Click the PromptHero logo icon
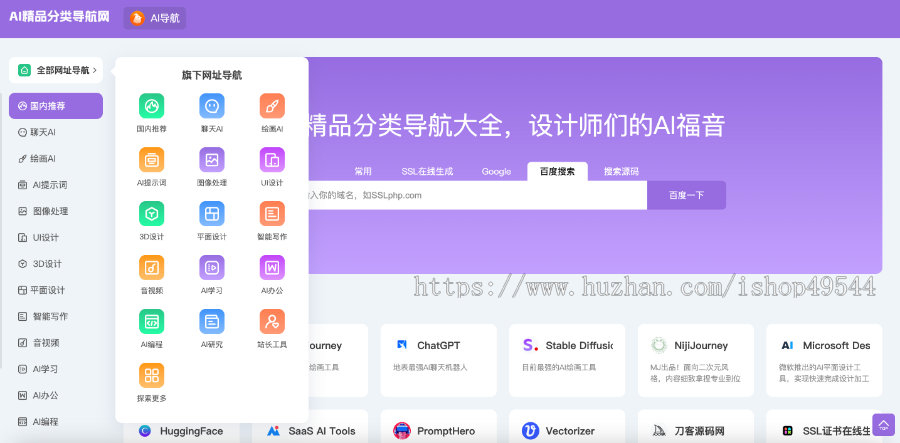 tap(402, 430)
